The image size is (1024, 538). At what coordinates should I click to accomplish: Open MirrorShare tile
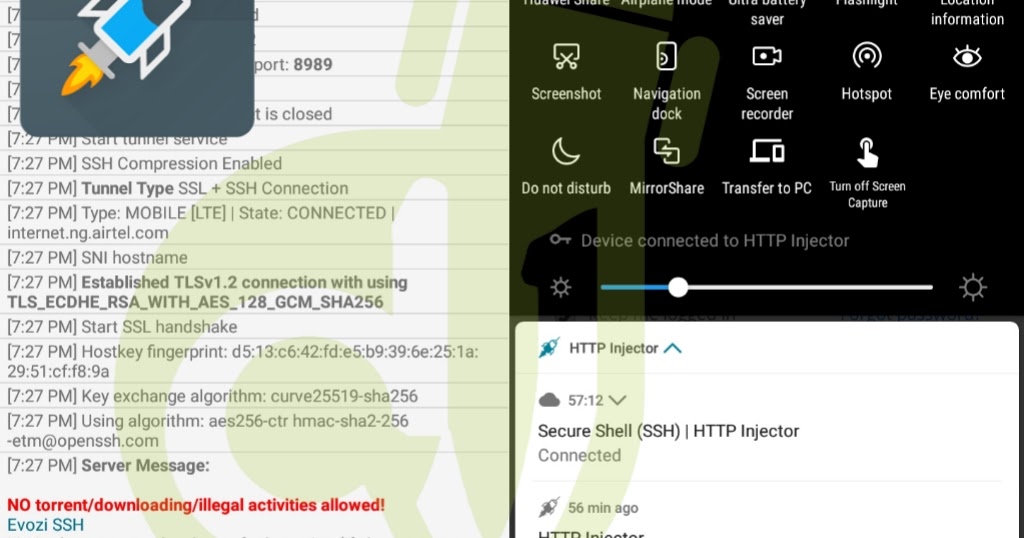666,166
